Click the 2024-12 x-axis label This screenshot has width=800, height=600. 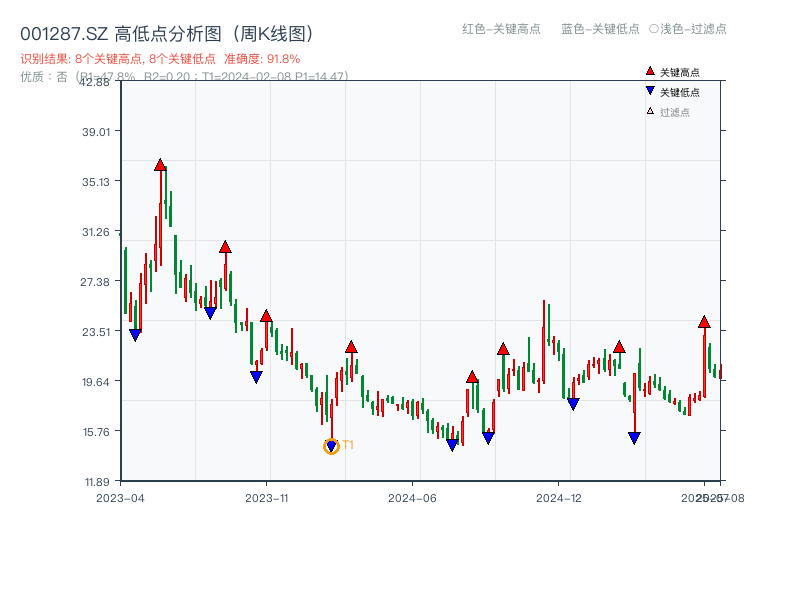pos(559,498)
